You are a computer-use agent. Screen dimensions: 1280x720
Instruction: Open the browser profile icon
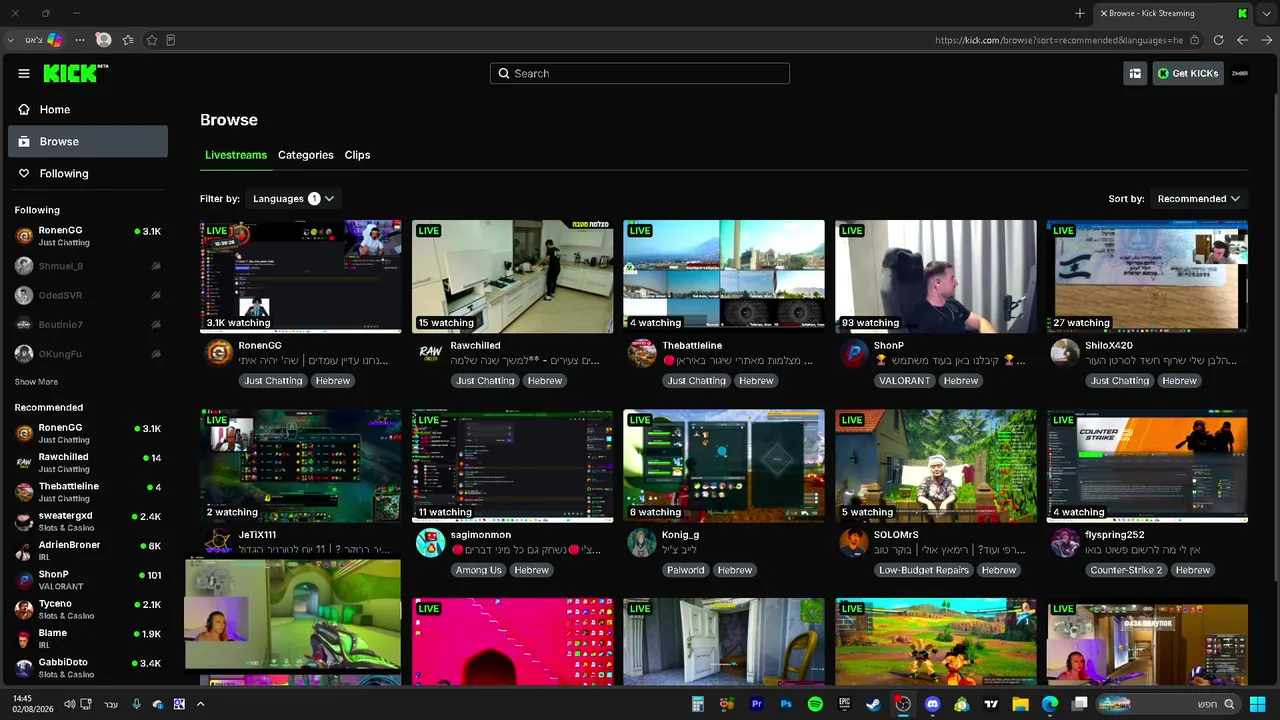tap(103, 40)
